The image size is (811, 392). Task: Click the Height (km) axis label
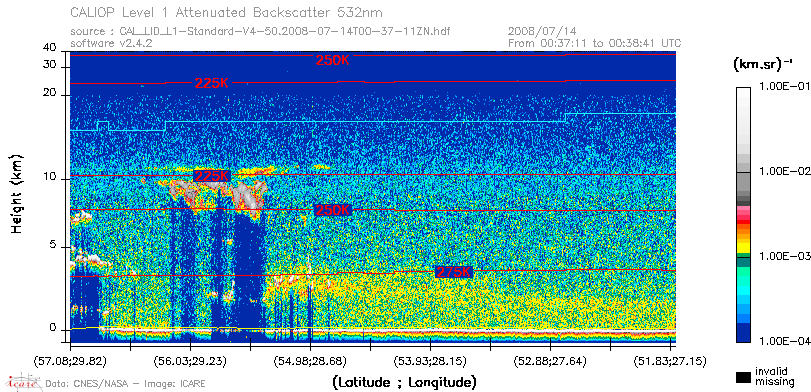(17, 194)
